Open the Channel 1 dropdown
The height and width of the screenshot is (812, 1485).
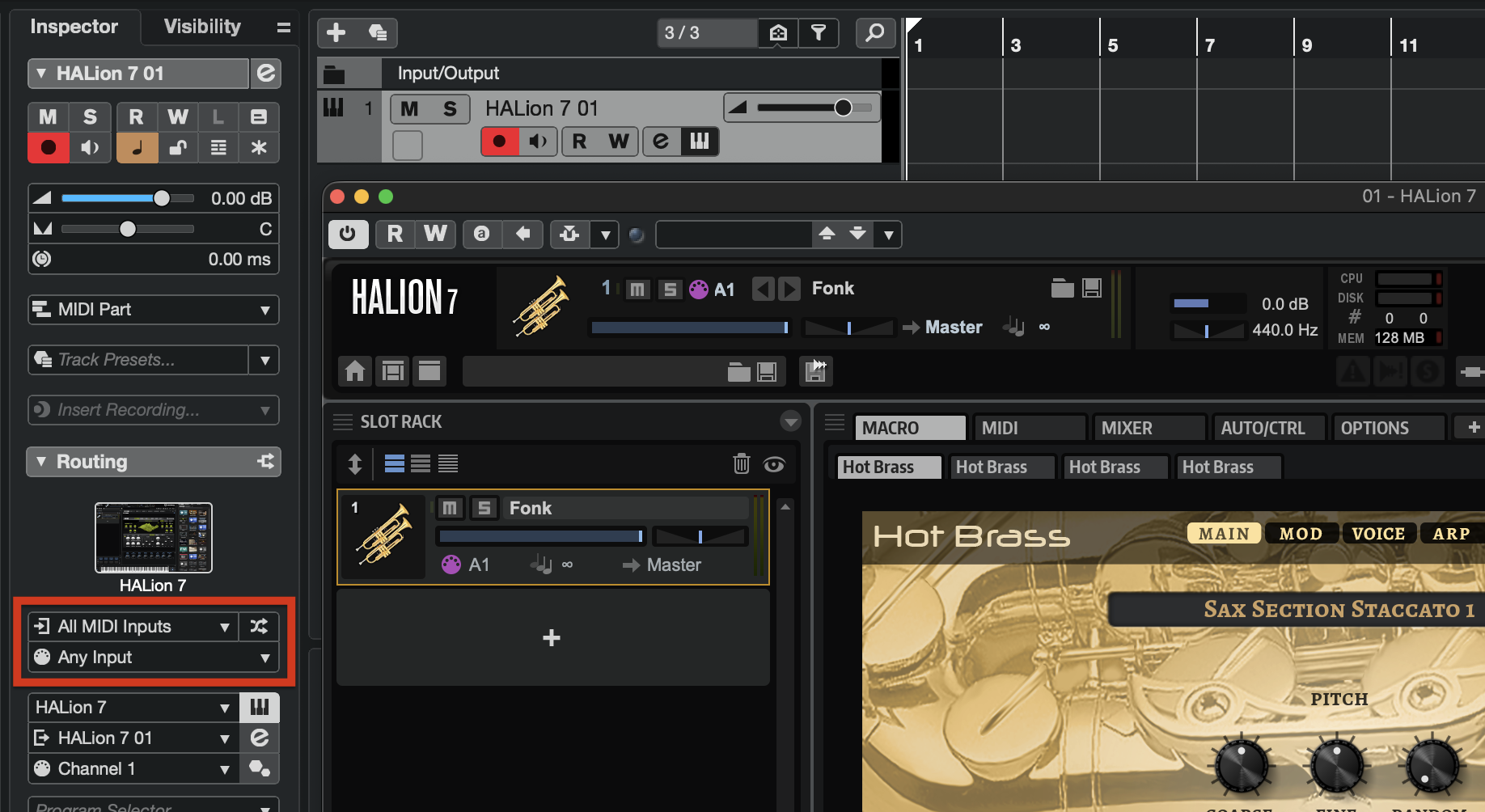[133, 769]
